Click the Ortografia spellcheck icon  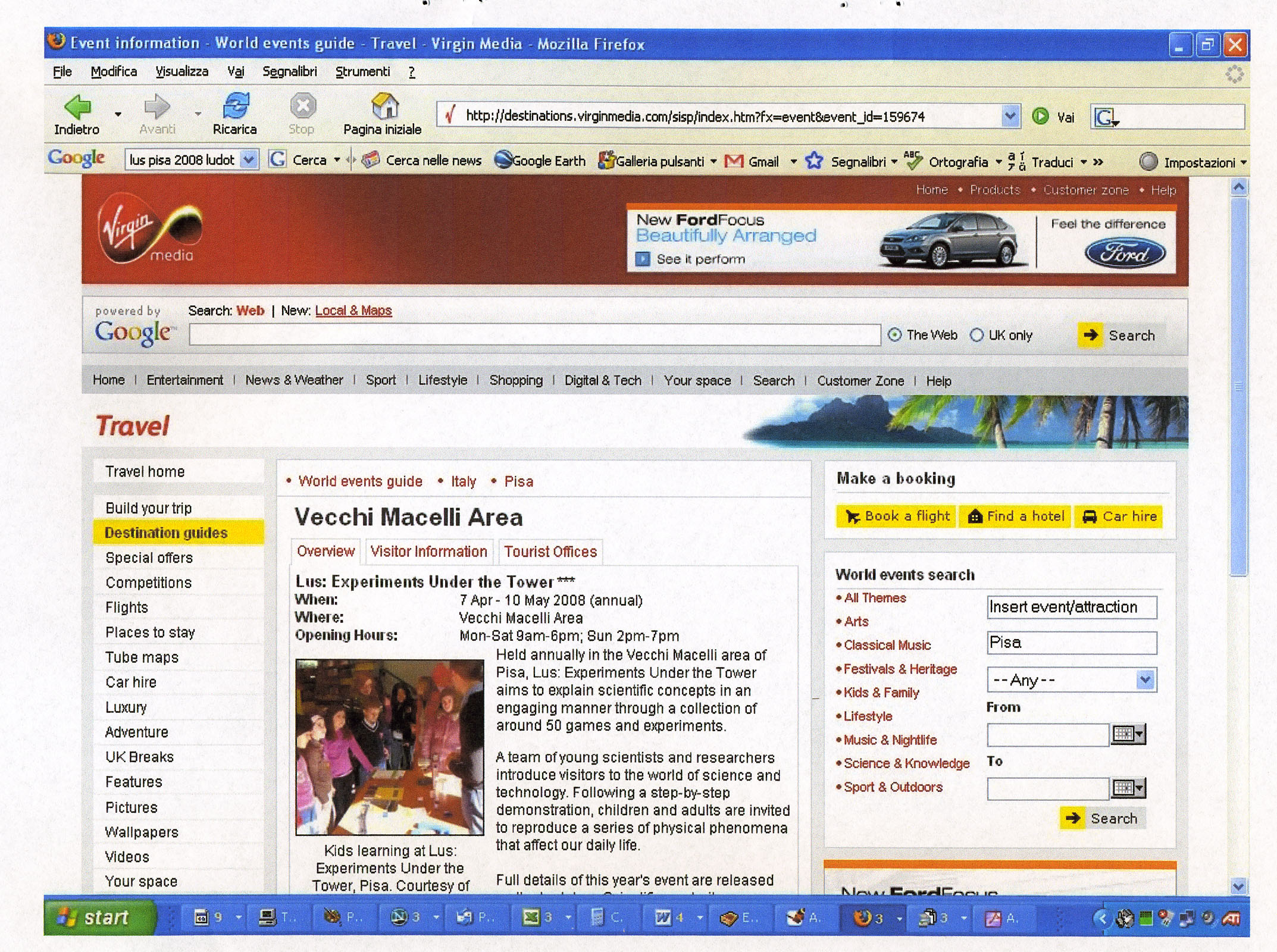[x=913, y=161]
